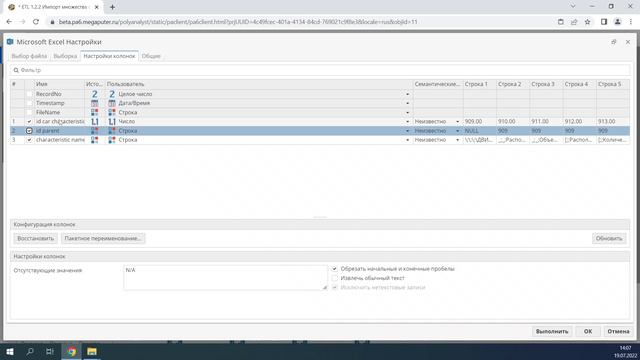
Task: Click source integer type icon for RecordNo
Action: tap(95, 94)
